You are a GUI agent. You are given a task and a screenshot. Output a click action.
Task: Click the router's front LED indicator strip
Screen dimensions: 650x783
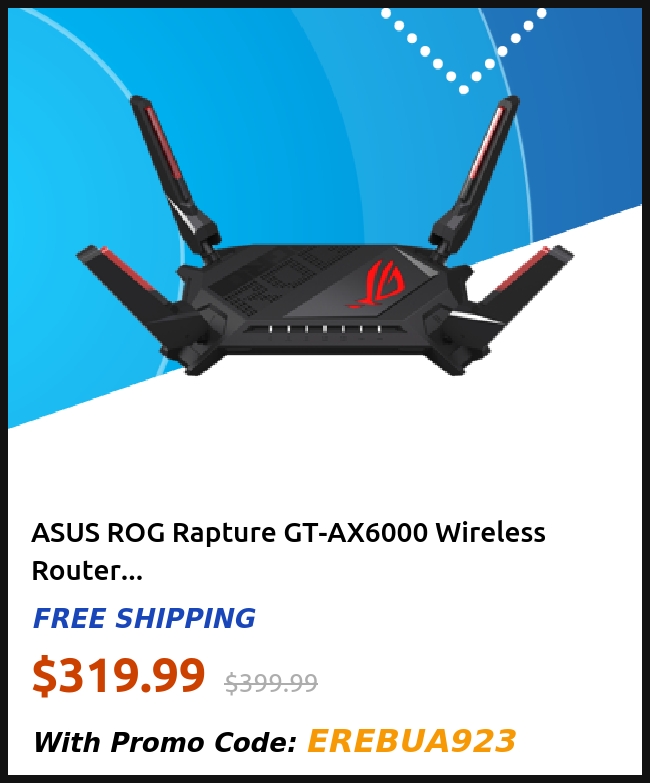point(324,330)
